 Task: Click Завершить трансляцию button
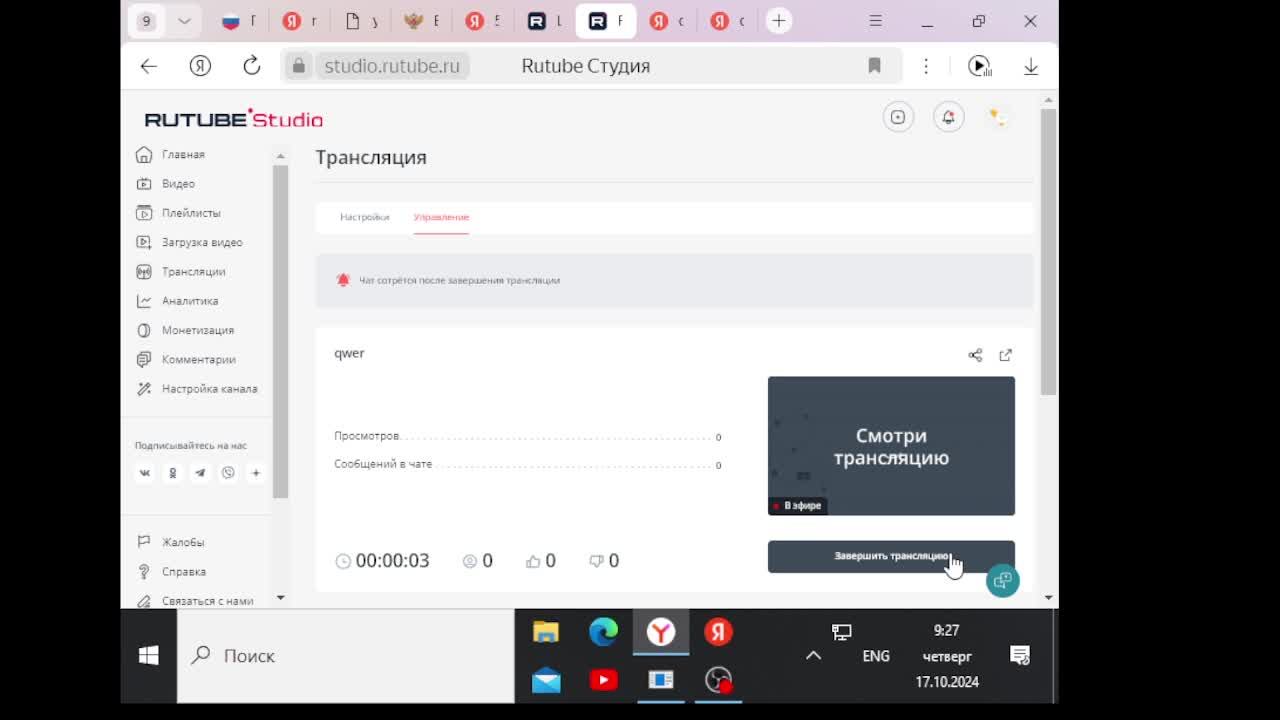(x=891, y=557)
